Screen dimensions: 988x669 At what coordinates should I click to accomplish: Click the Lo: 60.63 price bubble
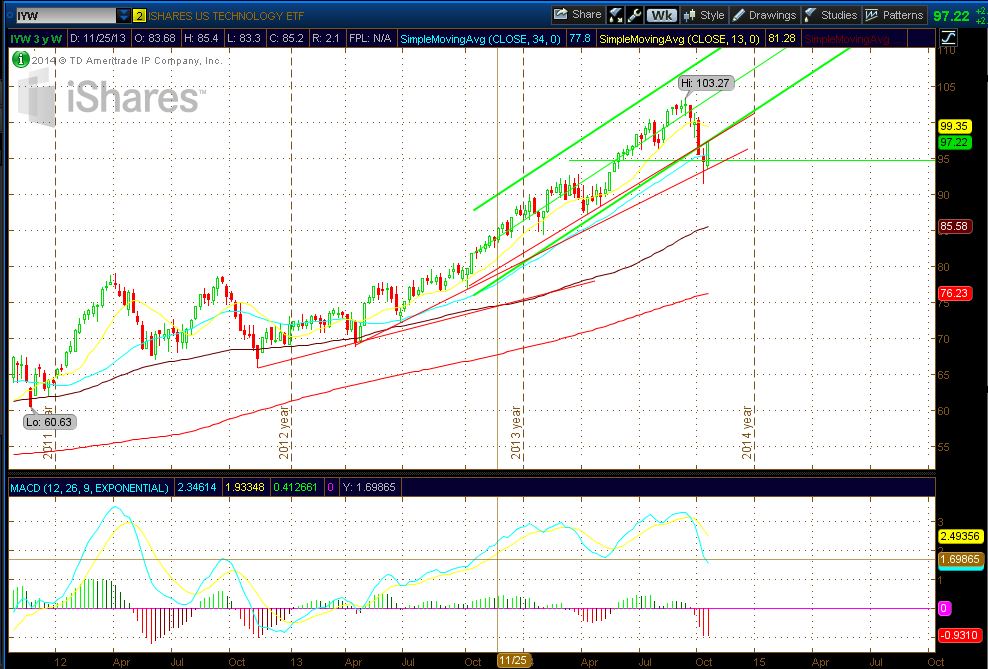pos(49,421)
